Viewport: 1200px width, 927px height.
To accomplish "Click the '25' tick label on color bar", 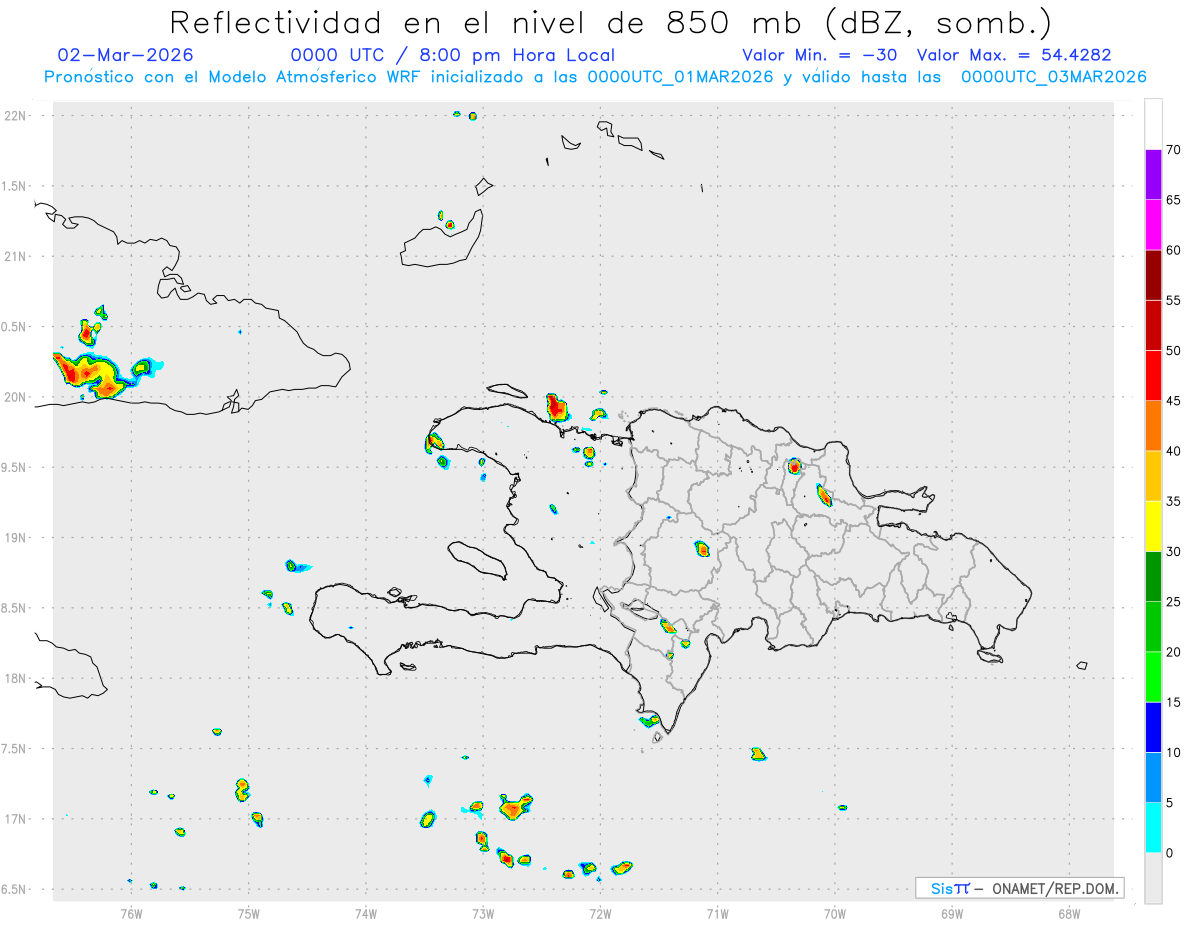I will [1173, 602].
